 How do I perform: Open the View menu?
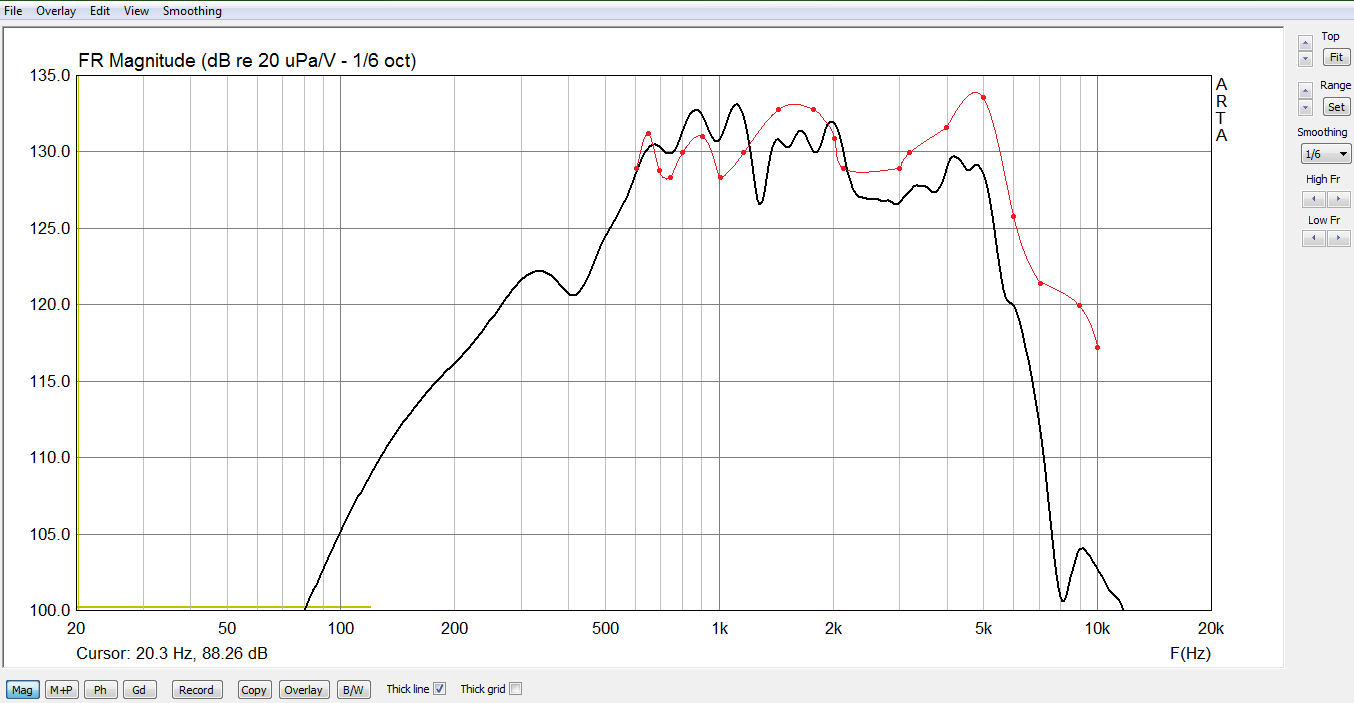[x=137, y=11]
